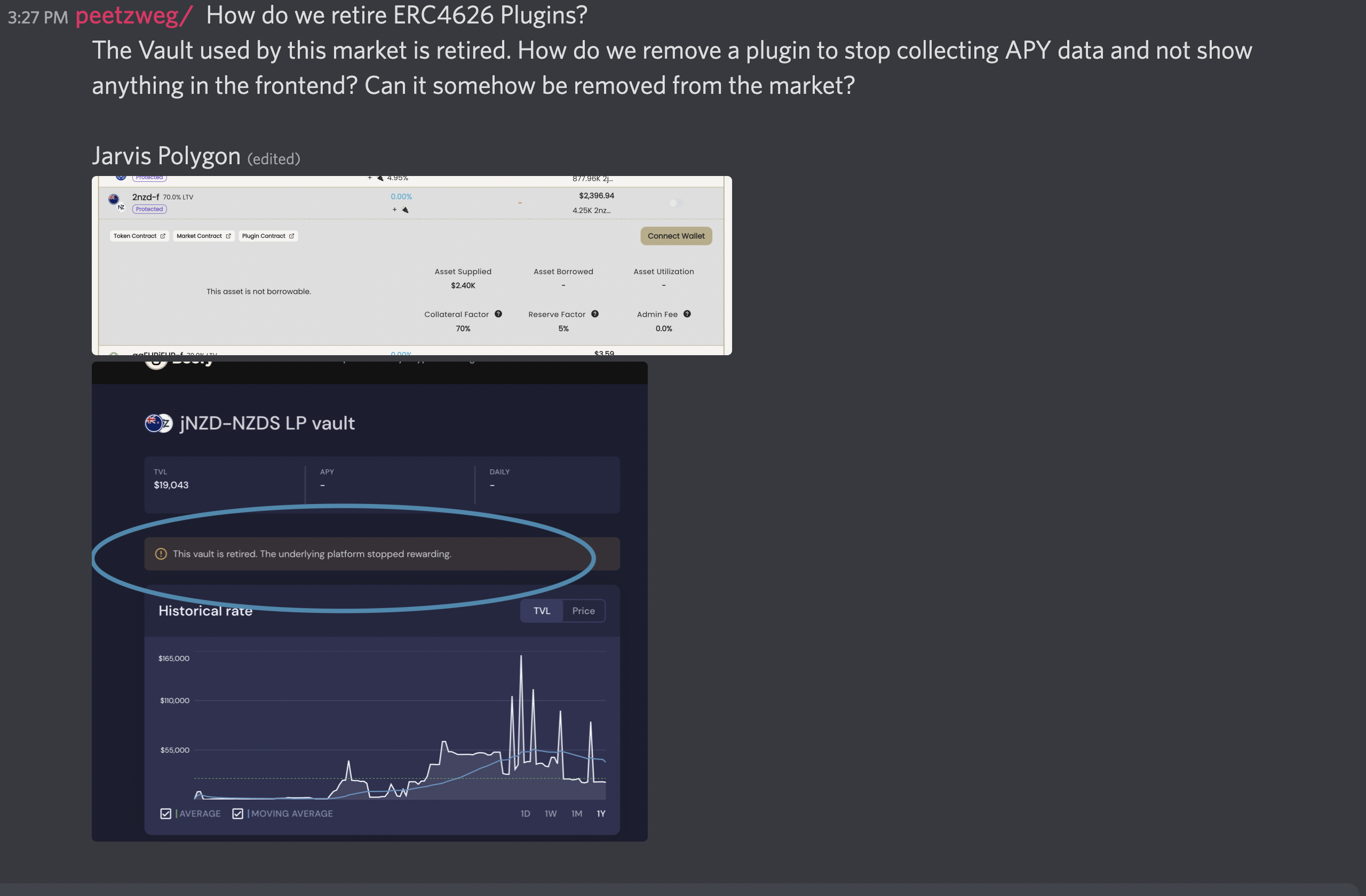Select the 1D time range
This screenshot has height=896, width=1366.
pyautogui.click(x=525, y=813)
